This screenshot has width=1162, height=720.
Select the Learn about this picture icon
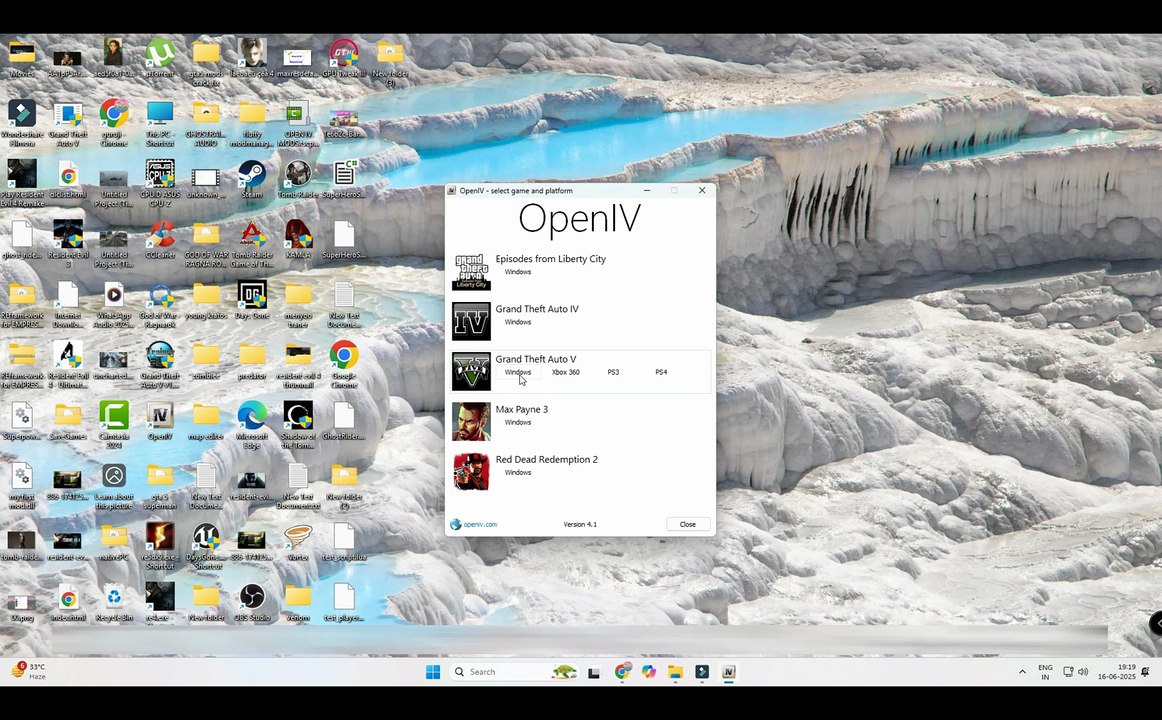[114, 485]
